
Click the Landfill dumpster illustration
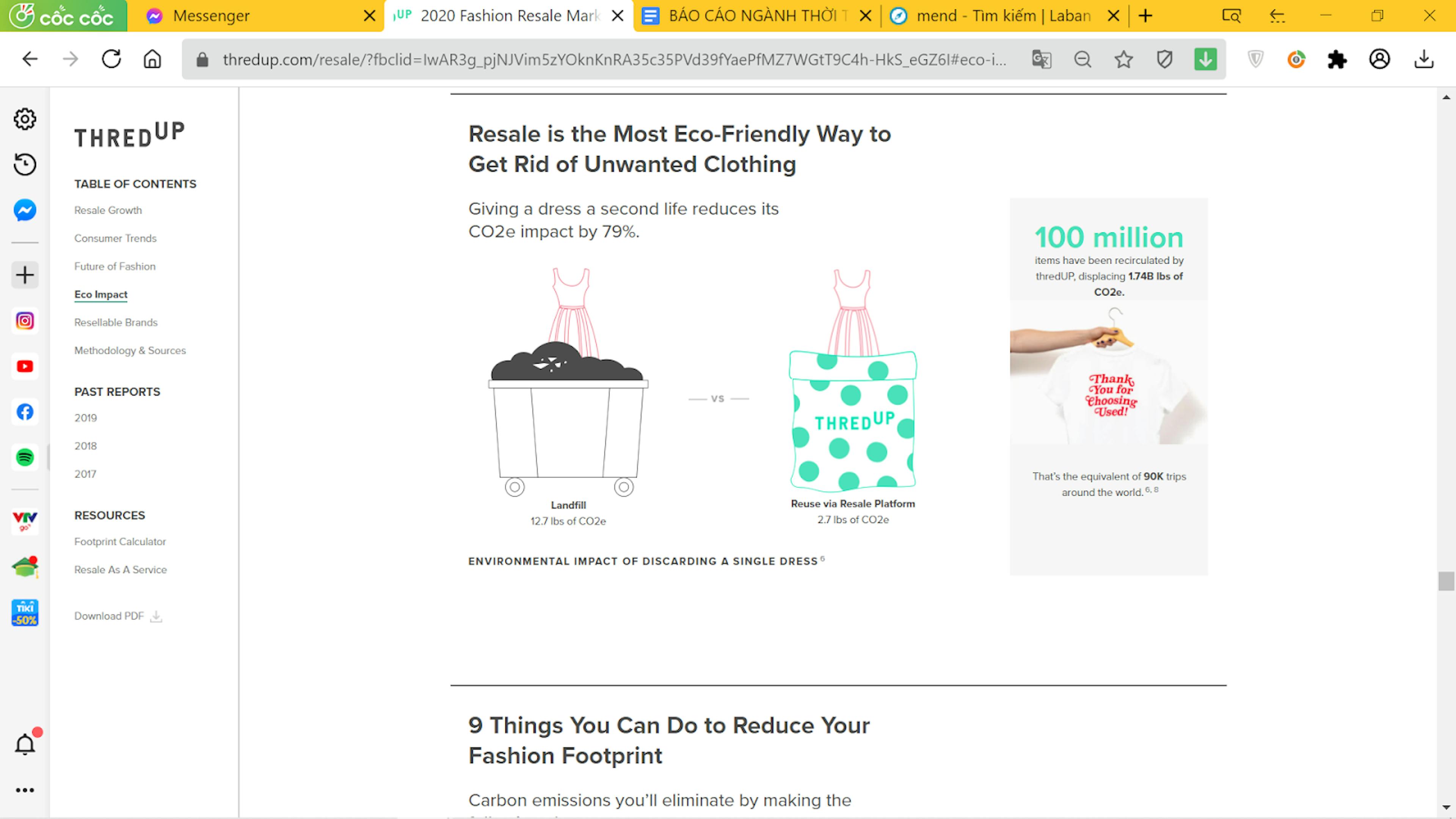click(568, 418)
